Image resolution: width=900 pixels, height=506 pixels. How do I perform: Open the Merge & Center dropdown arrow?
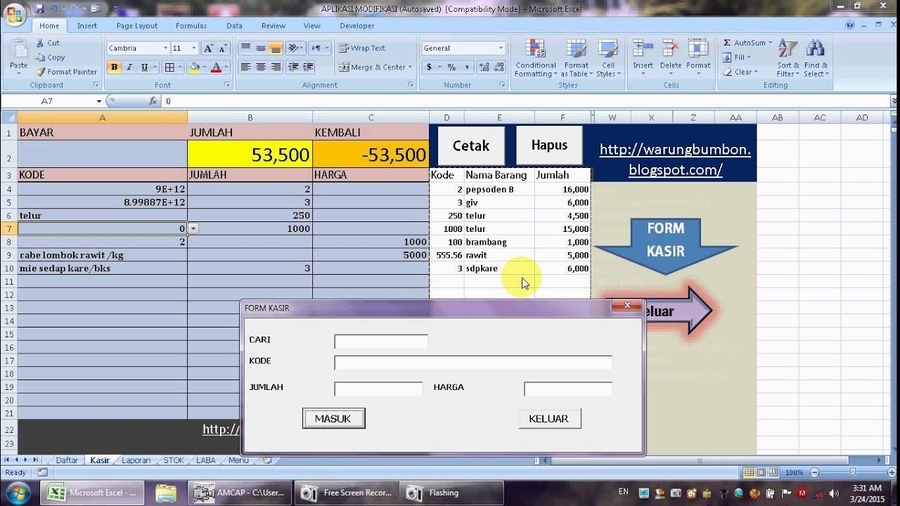coord(411,67)
